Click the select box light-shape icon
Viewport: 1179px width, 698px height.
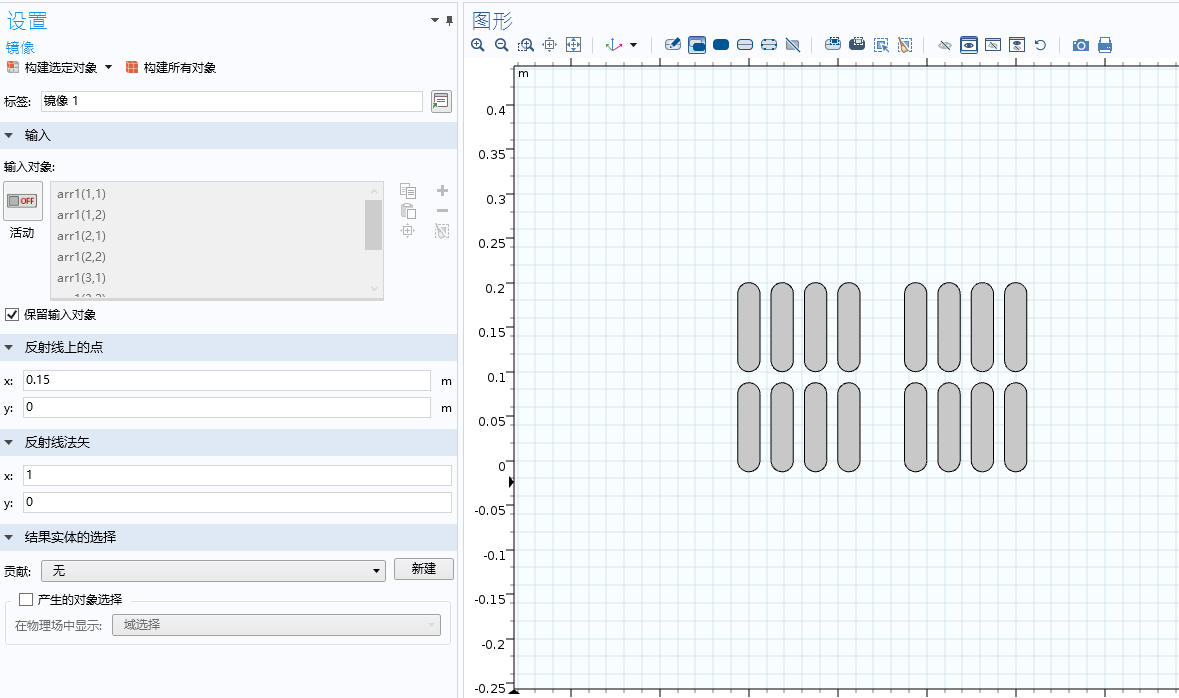[x=832, y=45]
